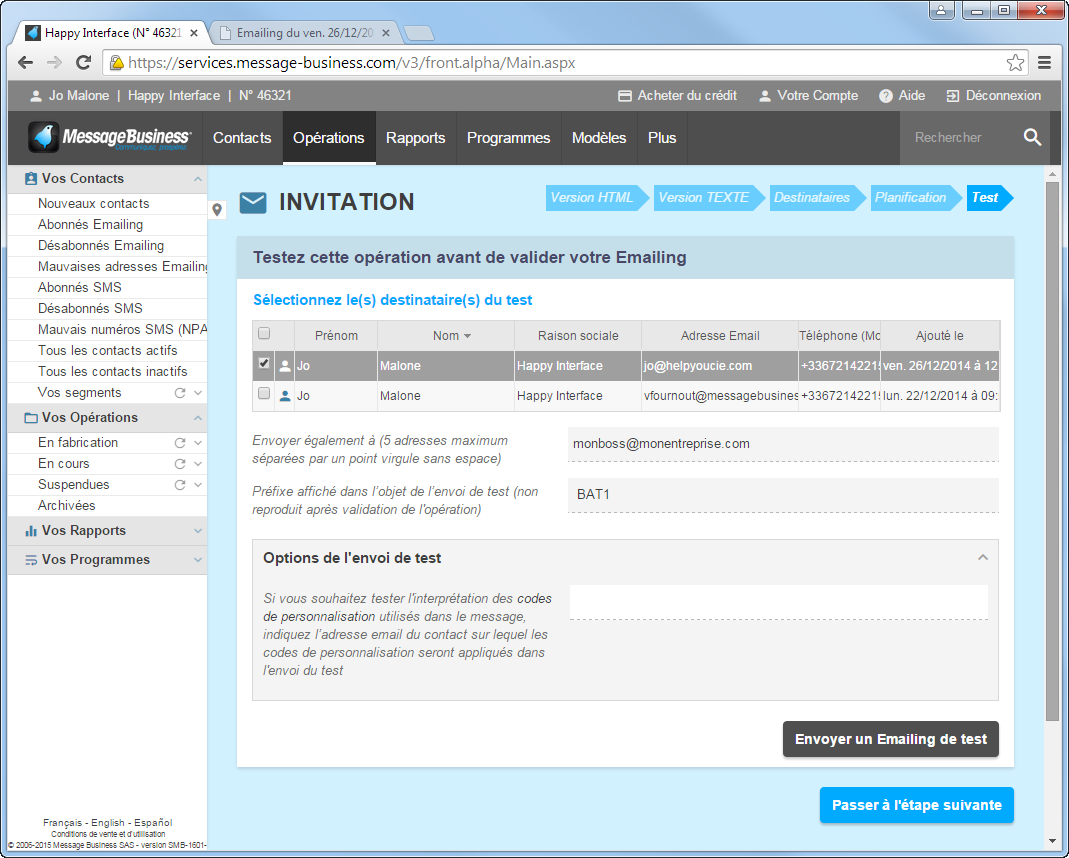Check the vfournout contact row checkbox
The image size is (1069, 858).
tap(264, 395)
